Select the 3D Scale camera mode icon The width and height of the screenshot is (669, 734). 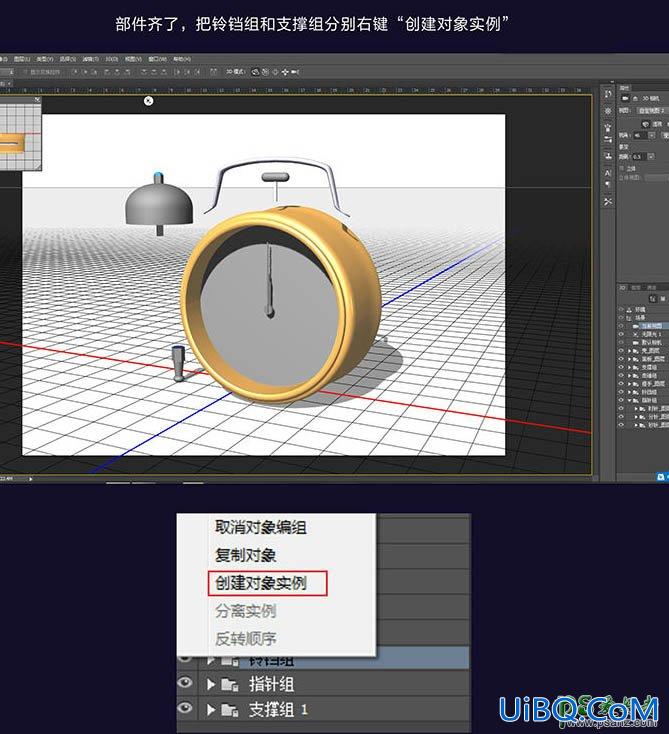pyautogui.click(x=295, y=72)
